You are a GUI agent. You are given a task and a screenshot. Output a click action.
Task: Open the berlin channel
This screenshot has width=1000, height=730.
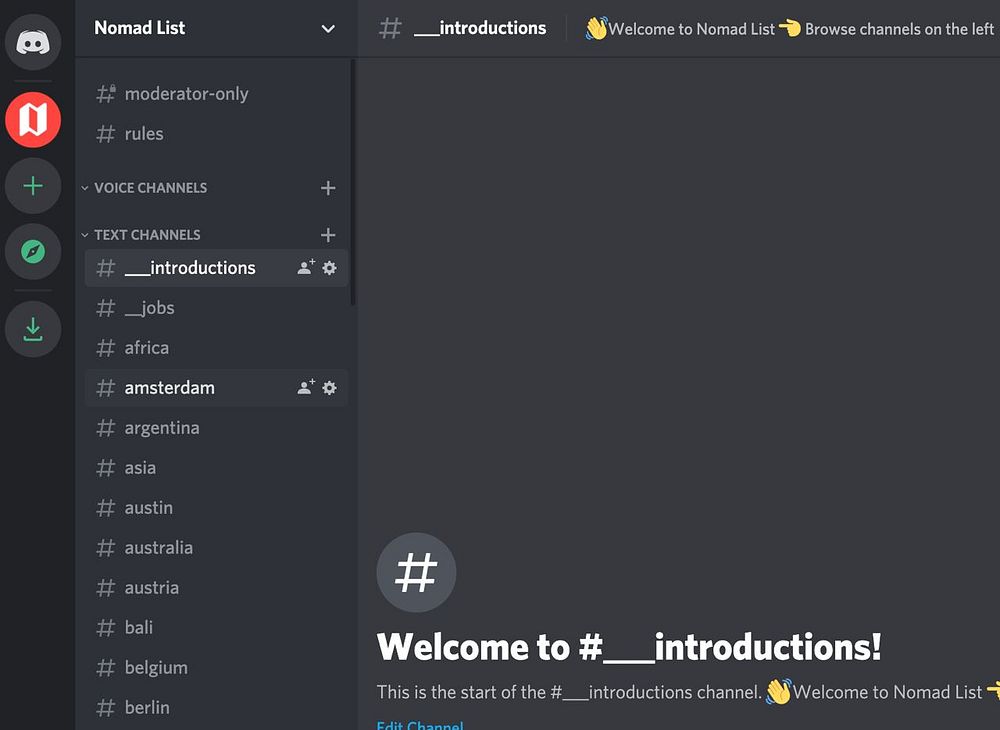216,708
